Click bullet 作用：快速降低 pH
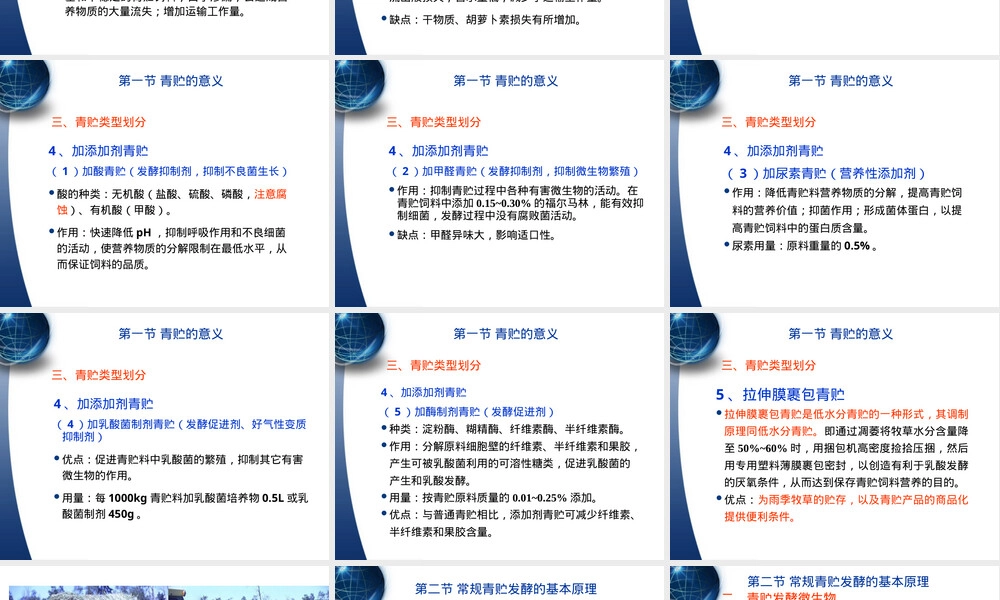This screenshot has width=1000, height=600. [171, 248]
